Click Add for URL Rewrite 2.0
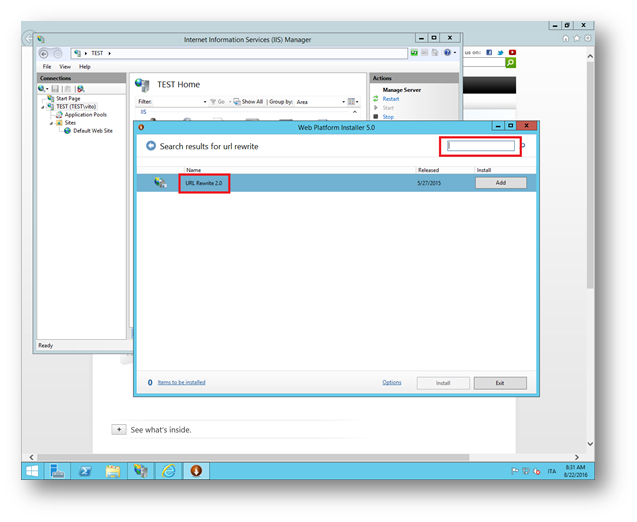This screenshot has width=637, height=522. tap(501, 183)
